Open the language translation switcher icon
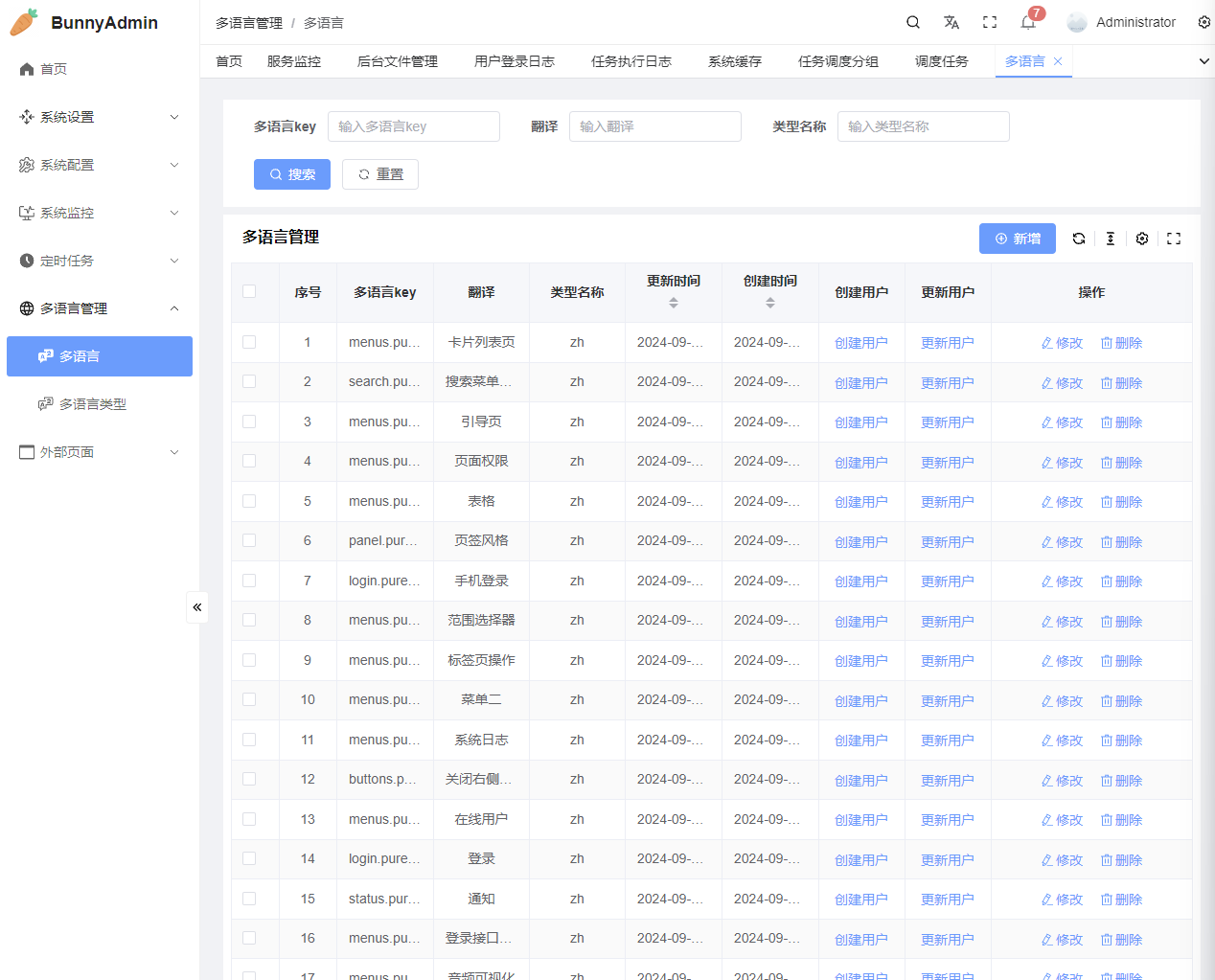1215x980 pixels. pyautogui.click(x=951, y=22)
